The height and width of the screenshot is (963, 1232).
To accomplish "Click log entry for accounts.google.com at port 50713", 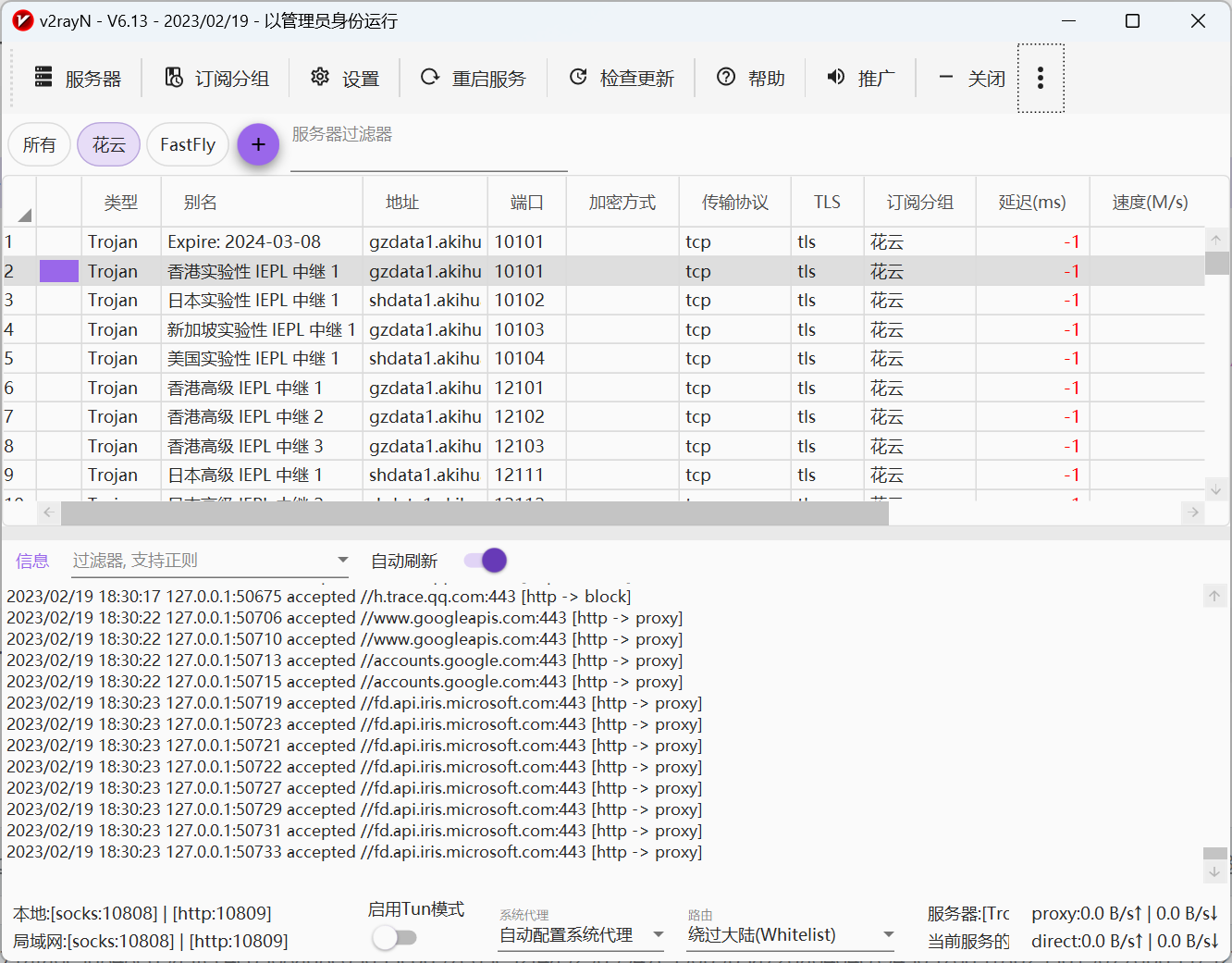I will tap(344, 661).
